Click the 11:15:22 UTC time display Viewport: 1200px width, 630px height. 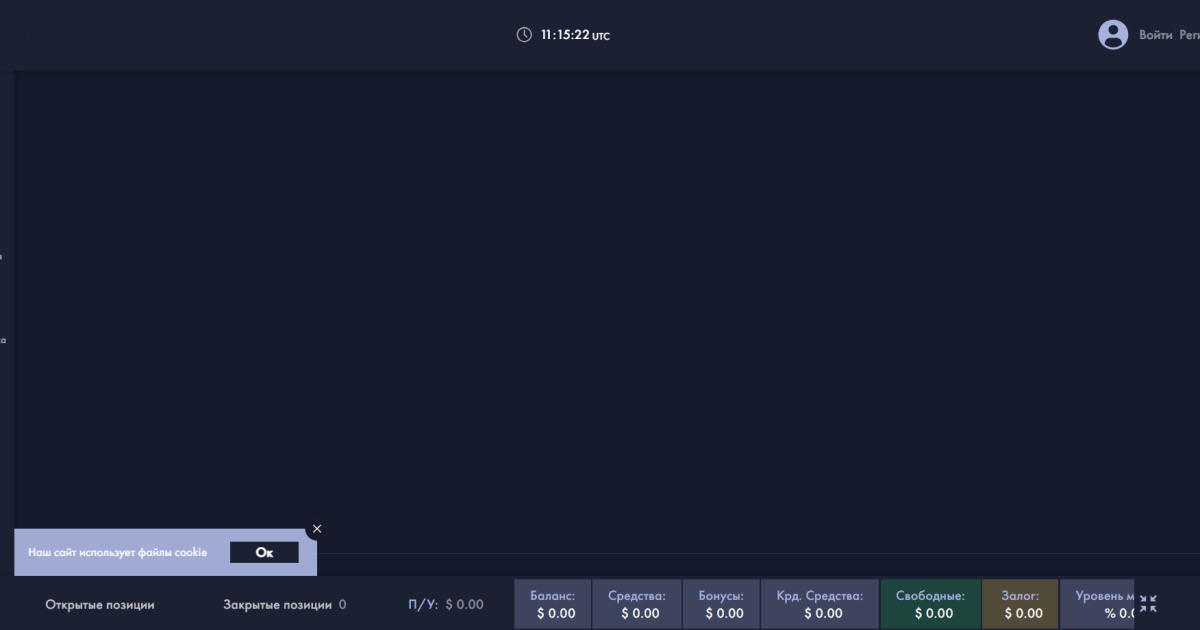click(575, 35)
